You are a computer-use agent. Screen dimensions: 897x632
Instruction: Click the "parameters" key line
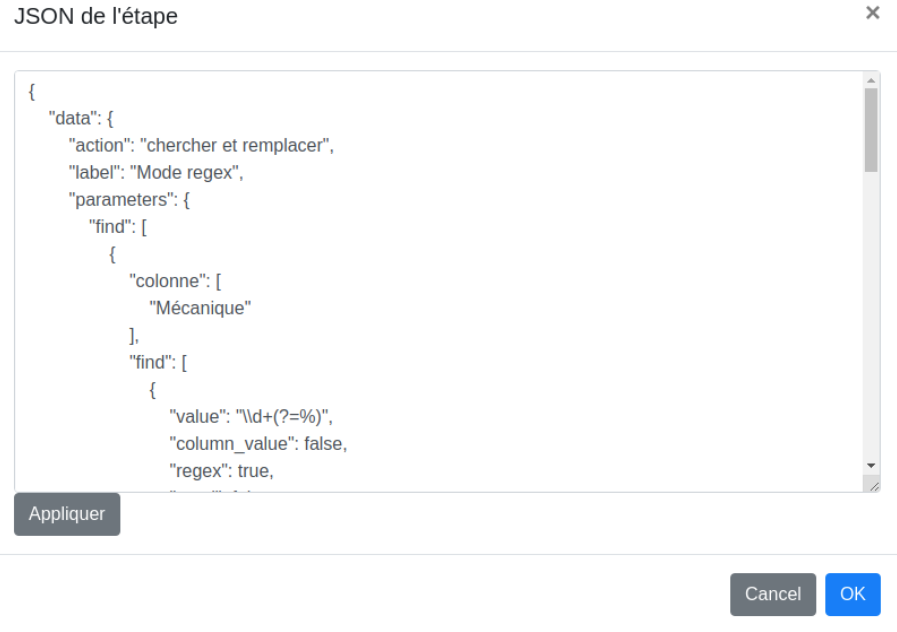click(x=128, y=199)
